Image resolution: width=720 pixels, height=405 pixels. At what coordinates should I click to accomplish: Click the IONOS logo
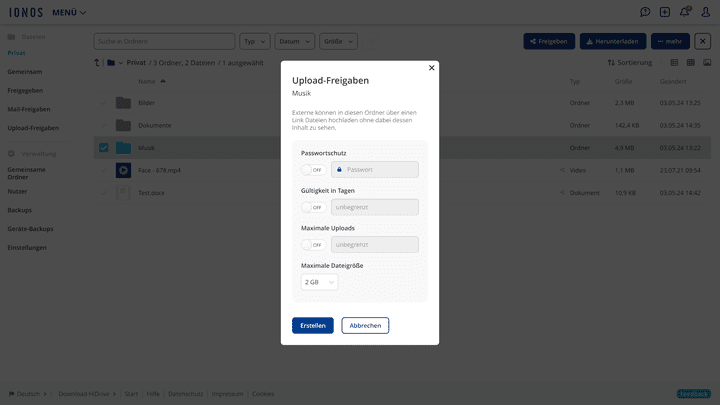tap(26, 12)
